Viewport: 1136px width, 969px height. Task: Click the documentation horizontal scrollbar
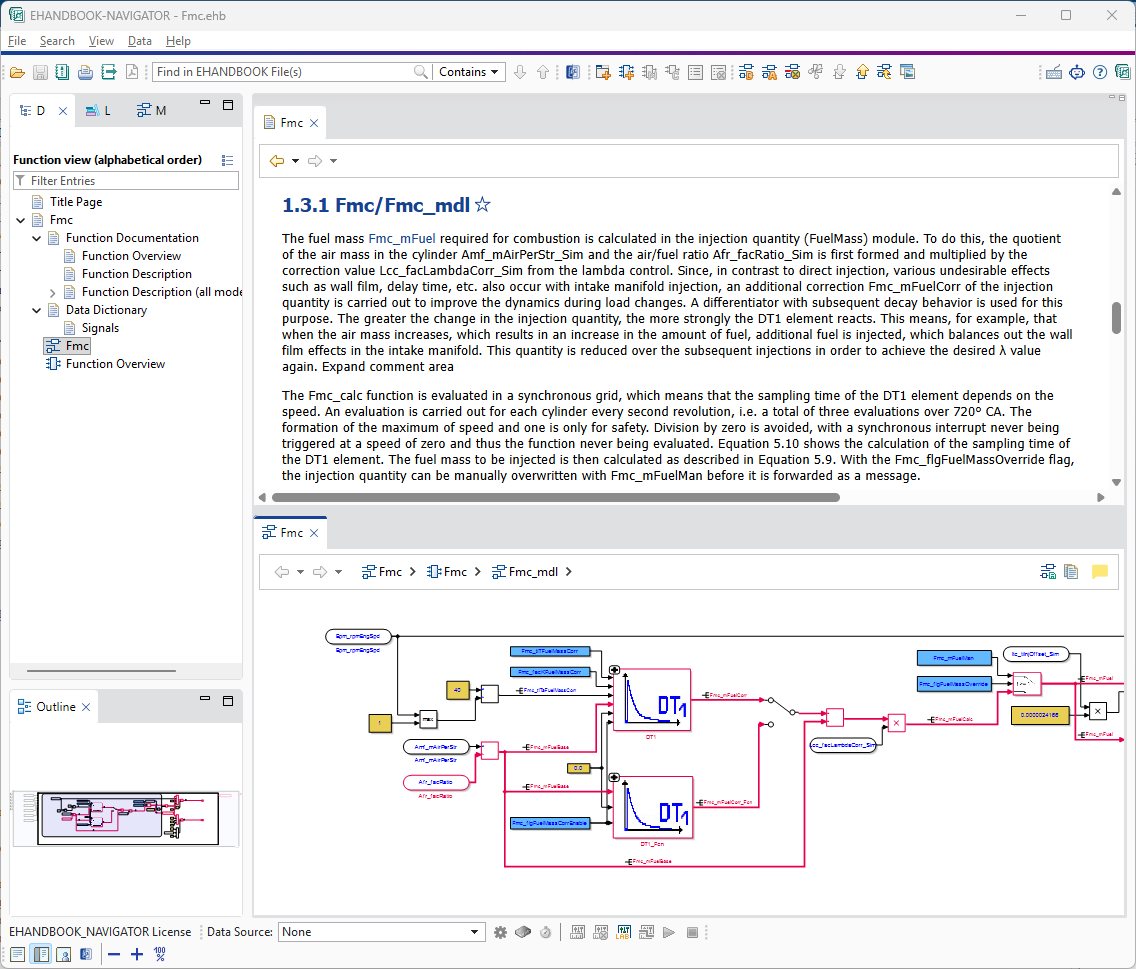click(x=555, y=498)
